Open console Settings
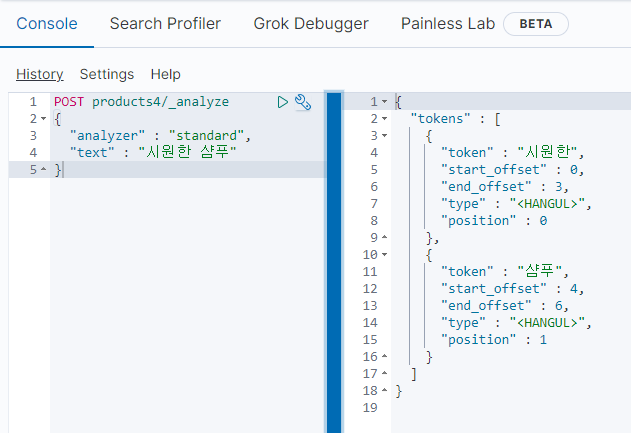 (x=107, y=74)
